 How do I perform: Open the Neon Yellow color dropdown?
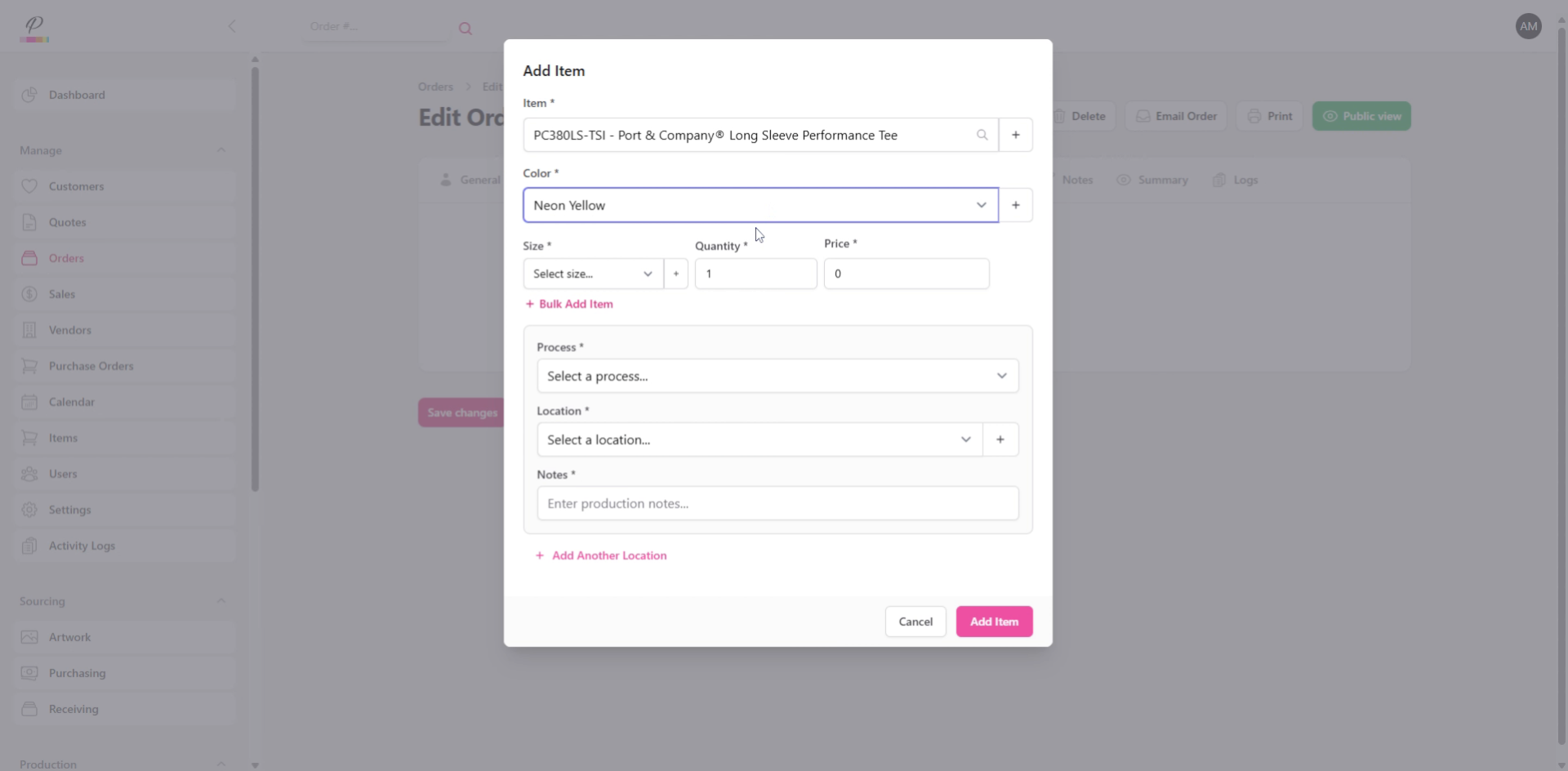[x=981, y=205]
